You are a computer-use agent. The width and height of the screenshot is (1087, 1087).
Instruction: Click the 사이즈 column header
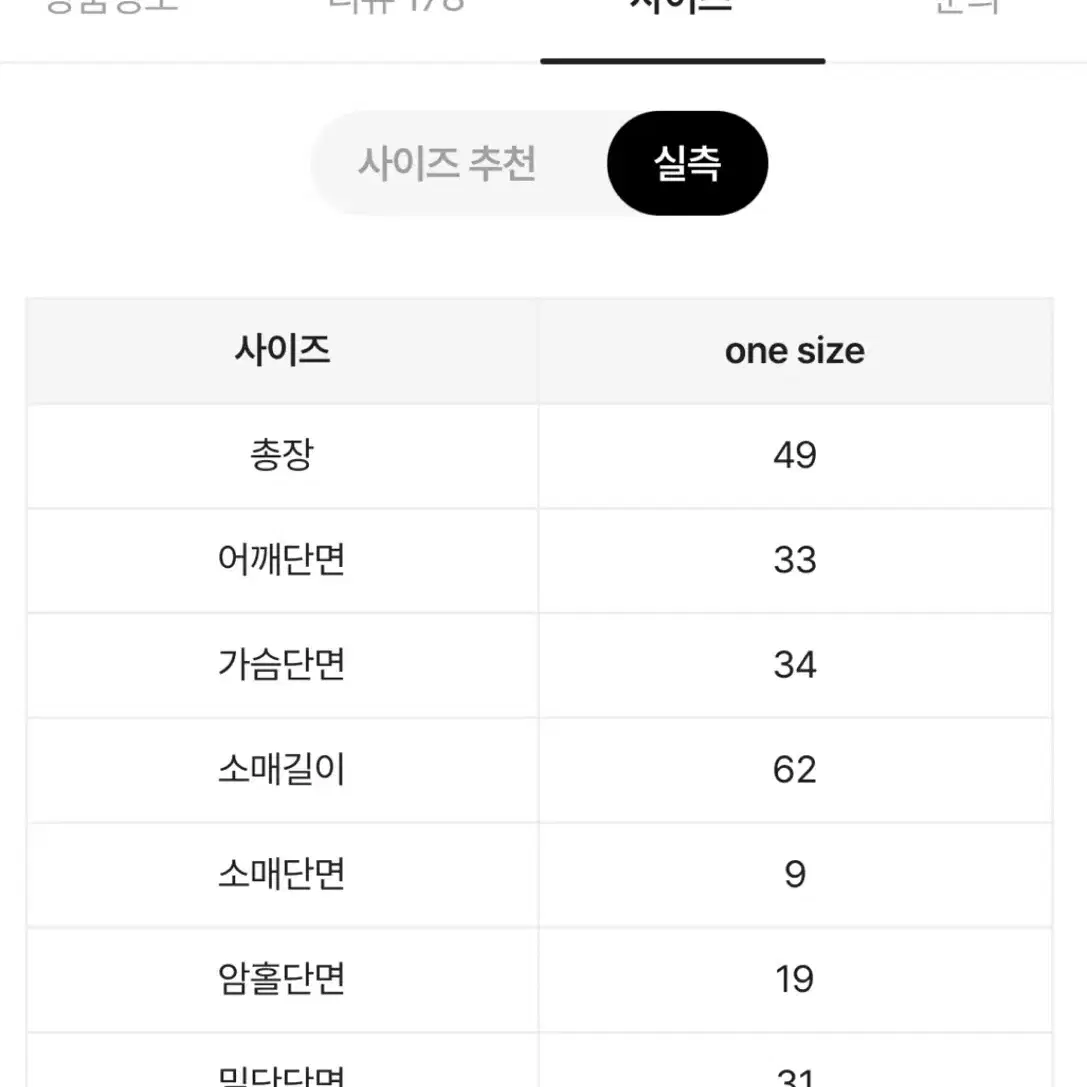(x=282, y=350)
